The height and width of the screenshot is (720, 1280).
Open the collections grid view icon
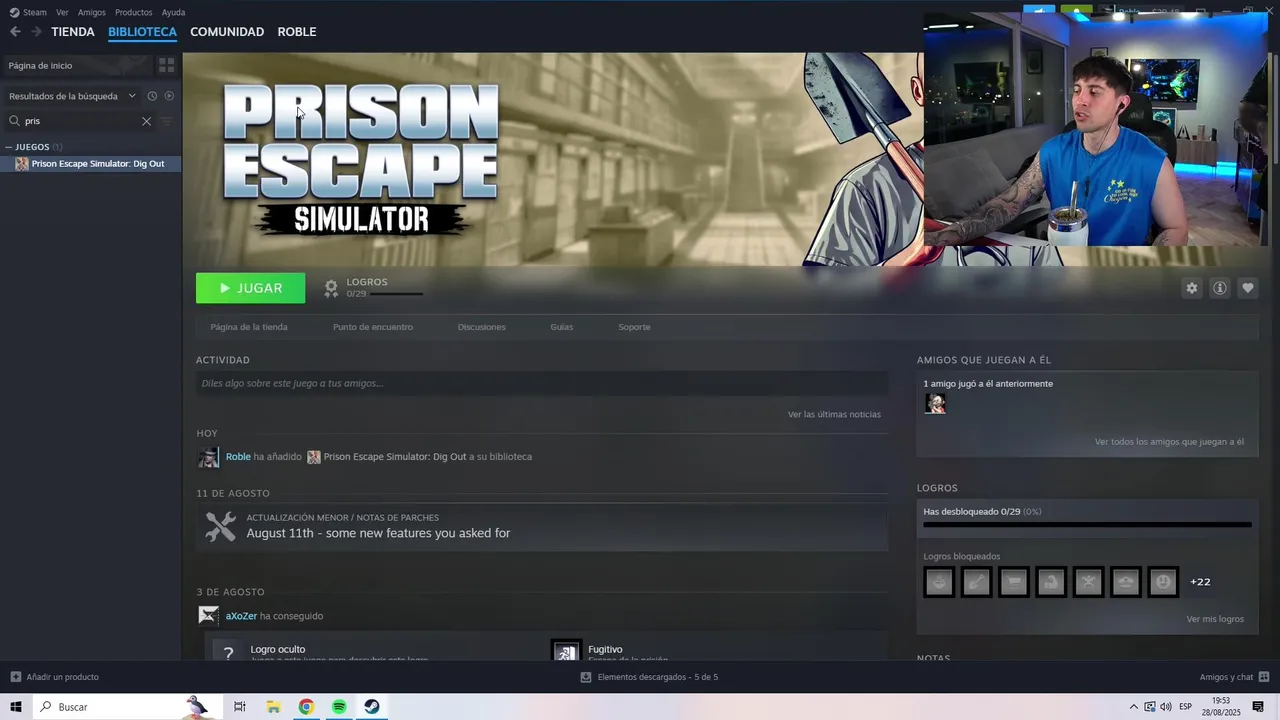coord(166,65)
